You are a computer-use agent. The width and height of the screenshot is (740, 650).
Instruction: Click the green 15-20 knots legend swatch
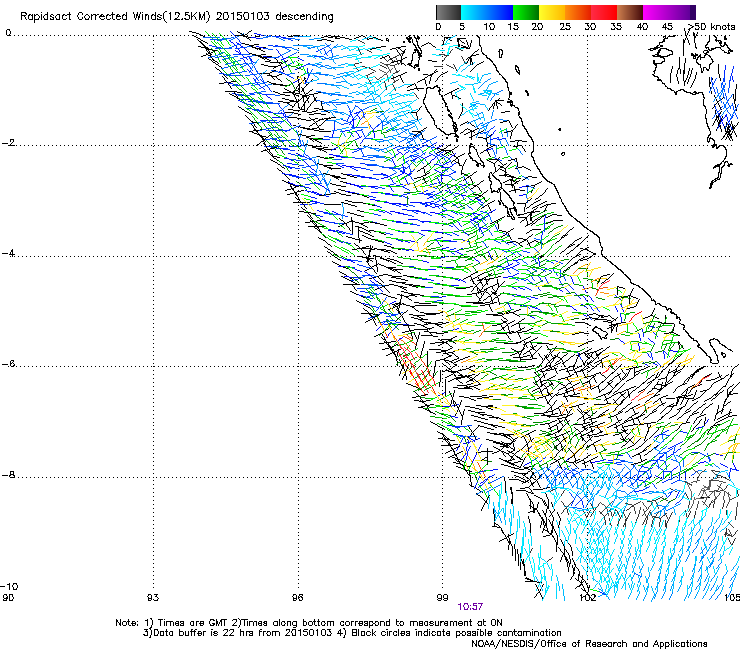[x=526, y=12]
